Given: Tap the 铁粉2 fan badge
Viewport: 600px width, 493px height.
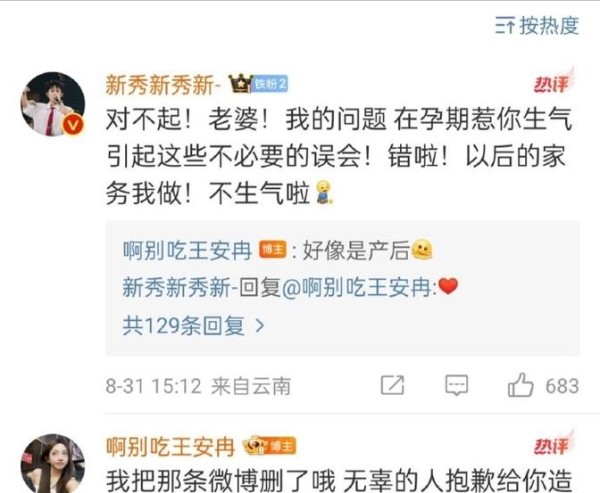Looking at the screenshot, I should [x=270, y=84].
